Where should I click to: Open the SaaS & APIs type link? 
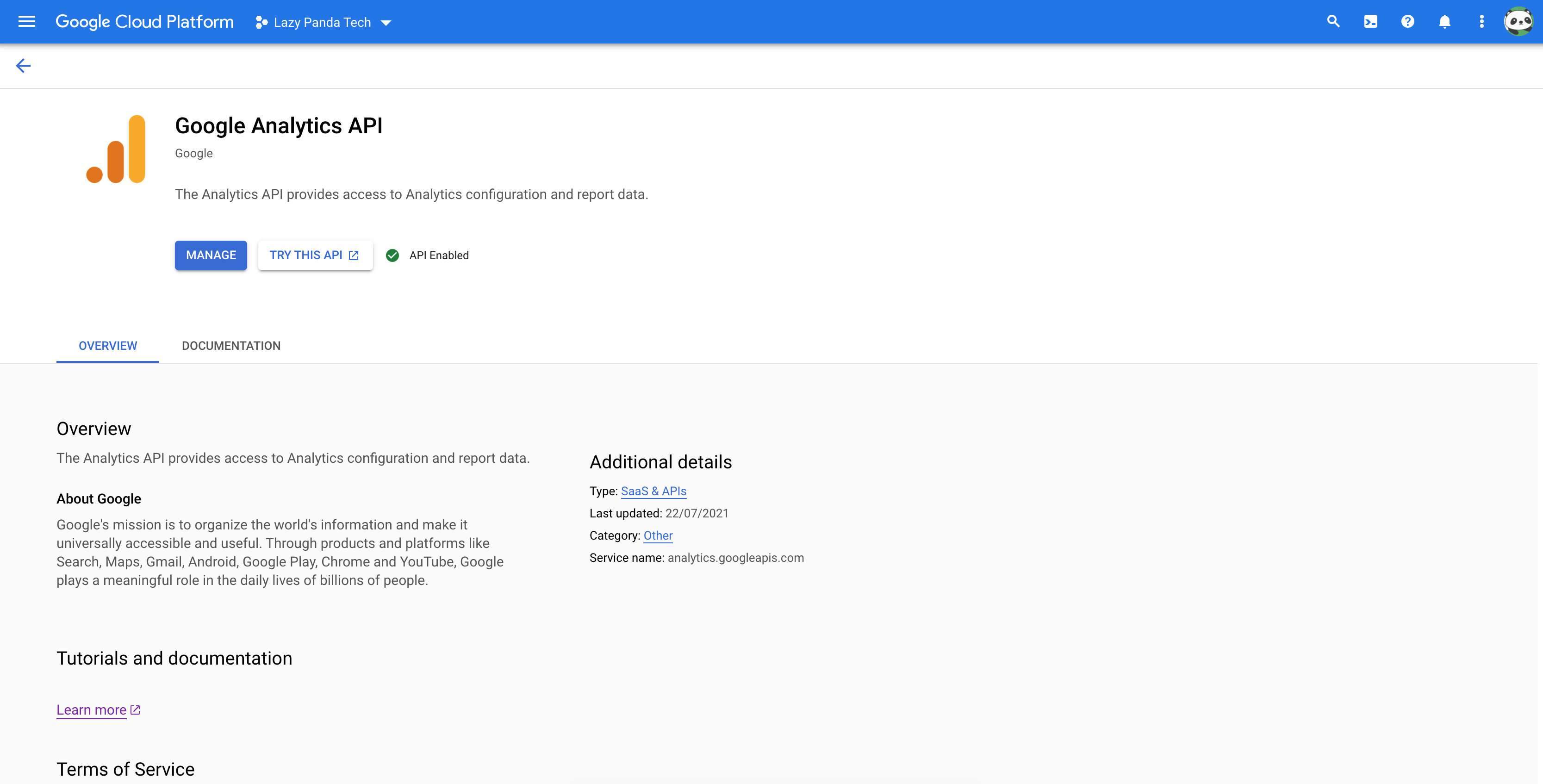(653, 491)
